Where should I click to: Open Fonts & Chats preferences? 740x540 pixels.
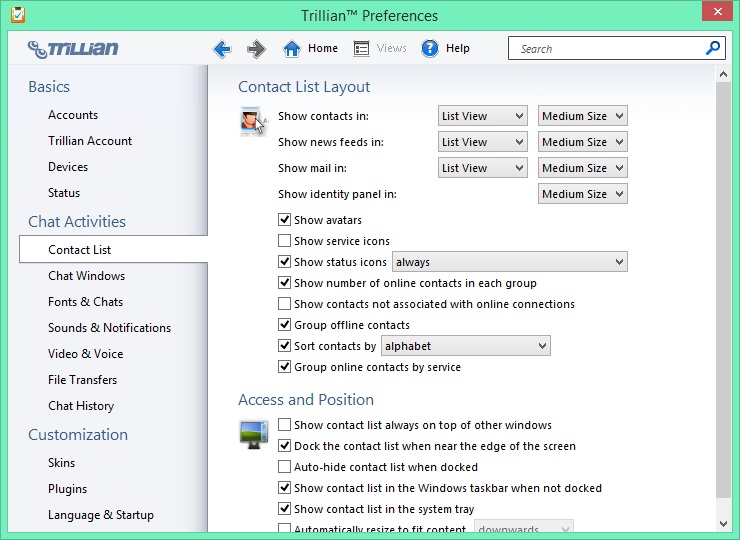pos(85,302)
